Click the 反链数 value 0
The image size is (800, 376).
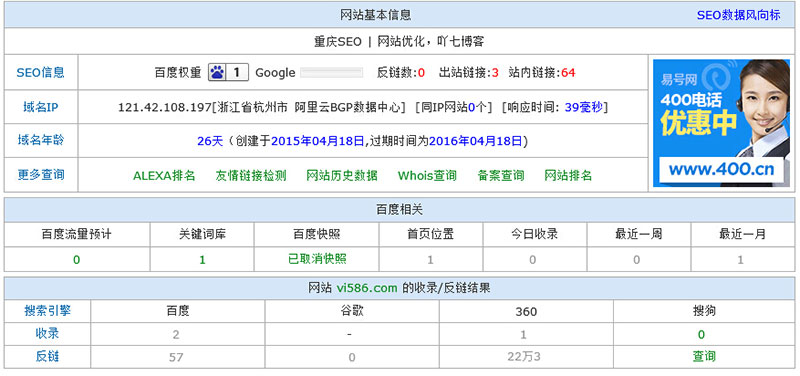[x=421, y=73]
